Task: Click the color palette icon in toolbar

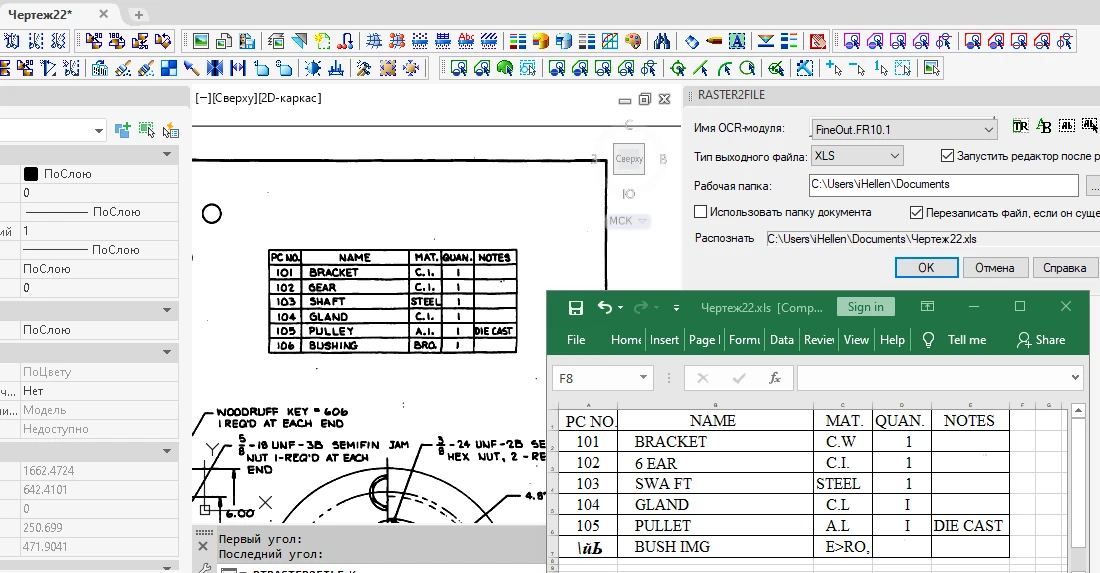Action: click(632, 41)
